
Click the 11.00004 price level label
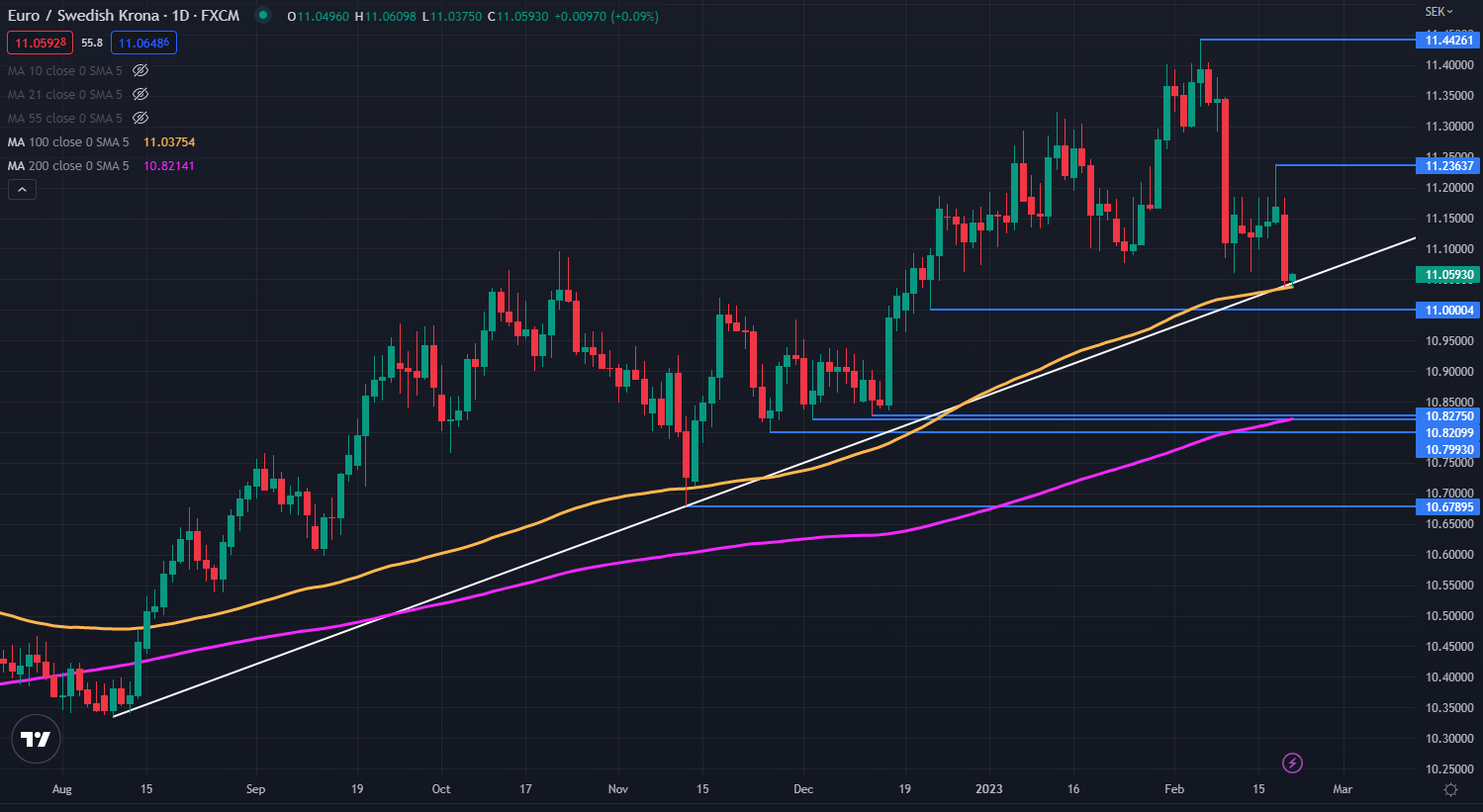tap(1448, 311)
